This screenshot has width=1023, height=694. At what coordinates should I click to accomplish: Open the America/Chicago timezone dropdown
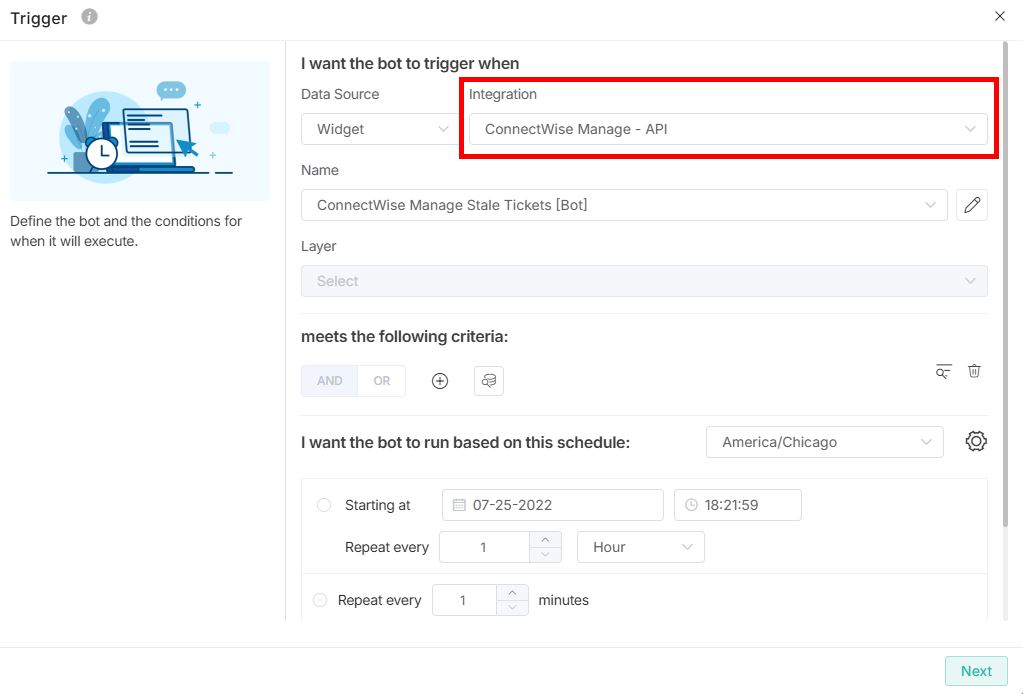point(824,442)
